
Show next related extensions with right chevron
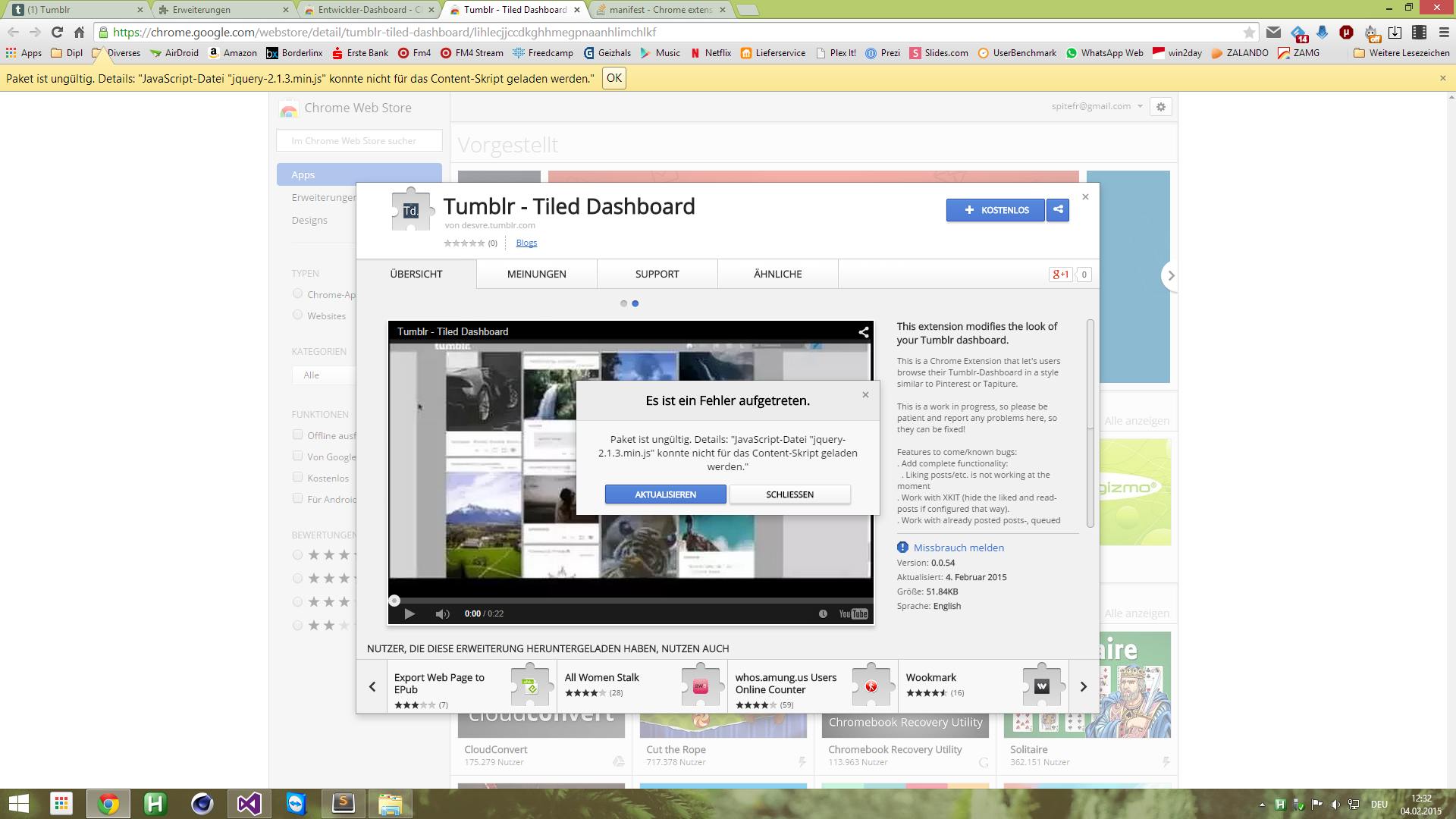[1084, 686]
